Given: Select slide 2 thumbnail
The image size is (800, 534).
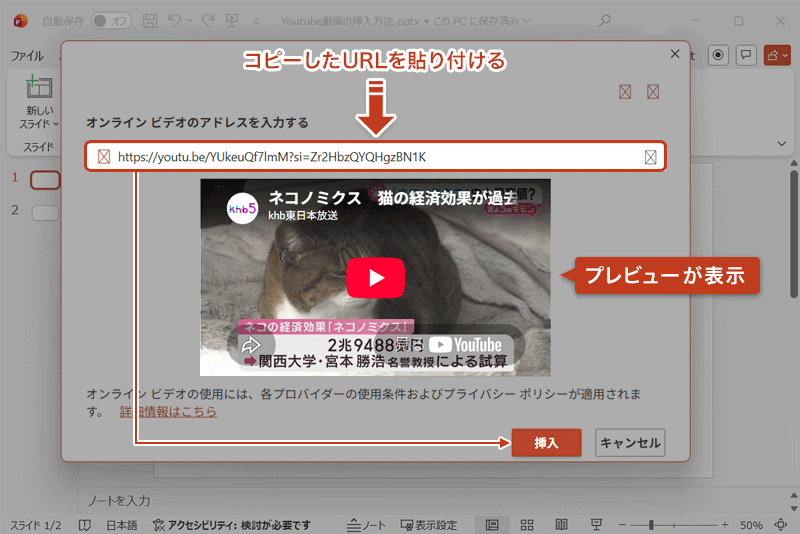Looking at the screenshot, I should pyautogui.click(x=45, y=212).
